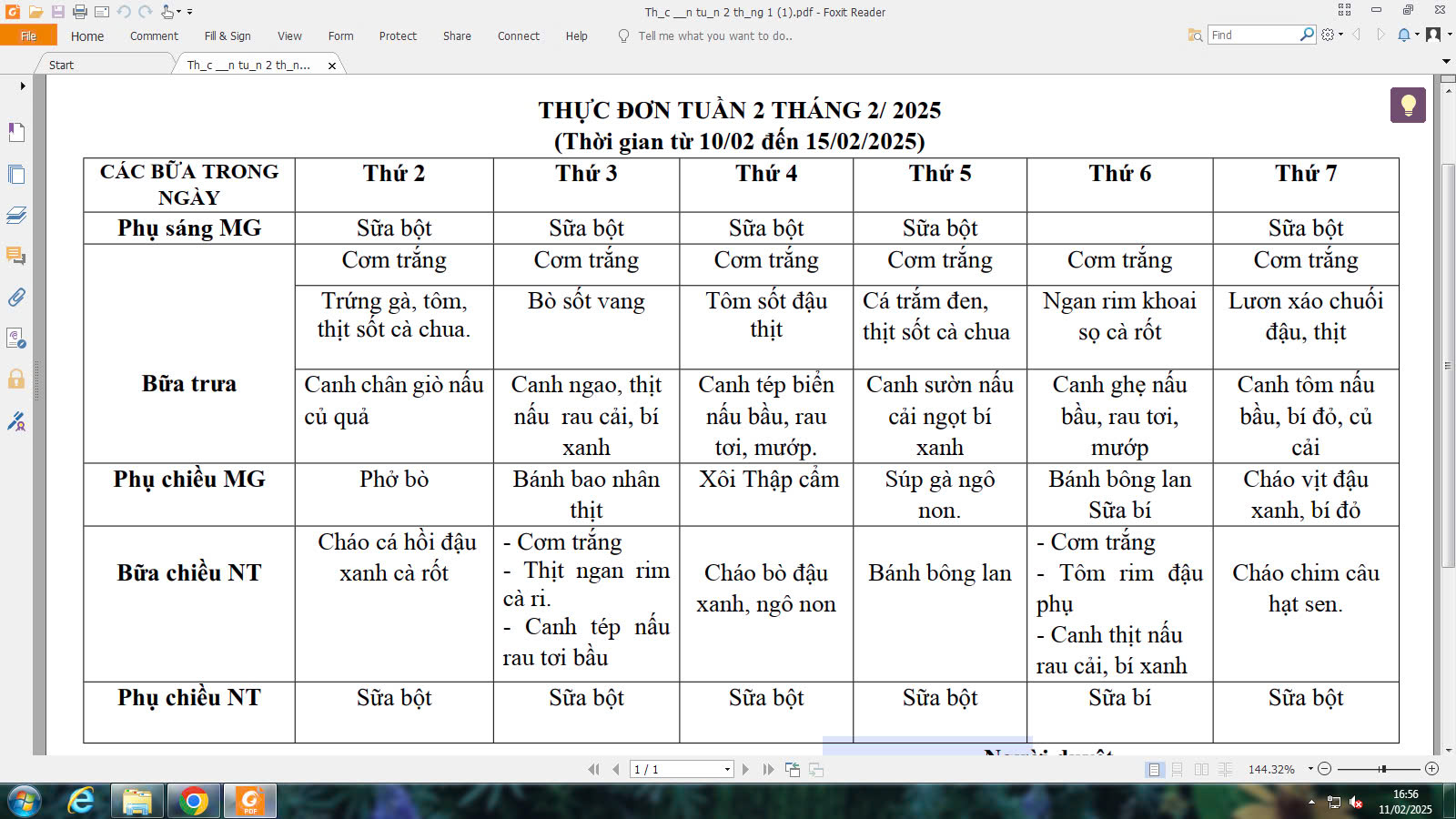Switch to the Start tab
Screen dimensions: 1456x819
[x=61, y=66]
